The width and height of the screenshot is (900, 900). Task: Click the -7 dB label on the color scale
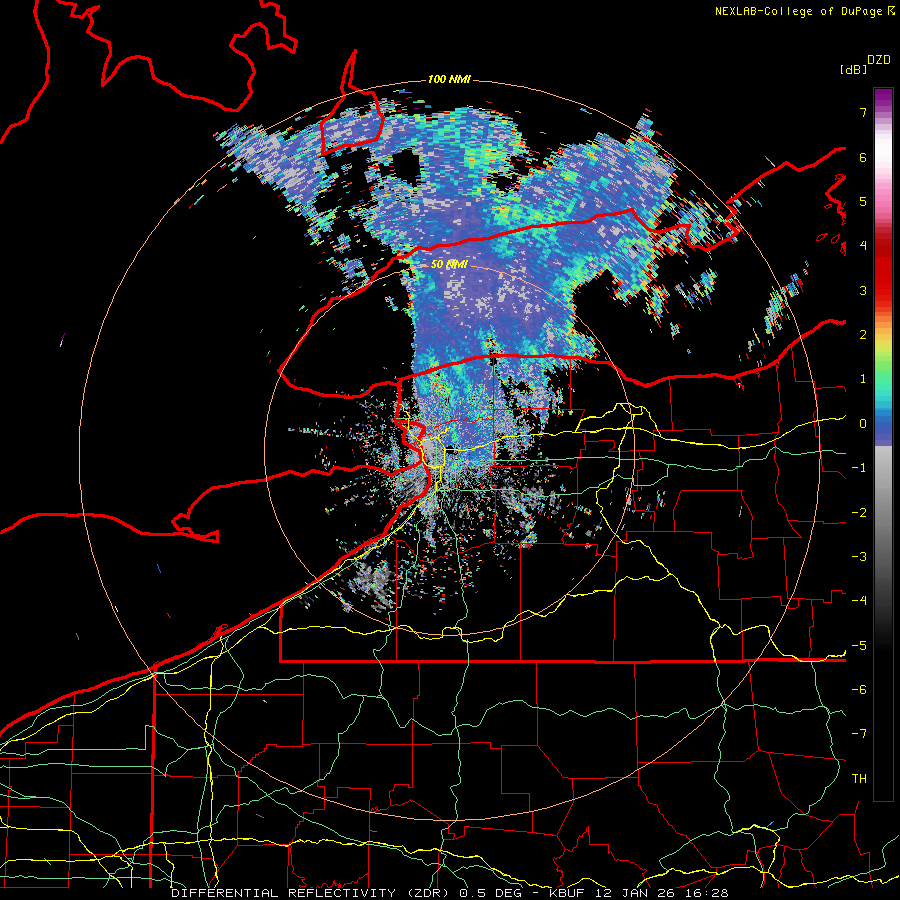[859, 734]
